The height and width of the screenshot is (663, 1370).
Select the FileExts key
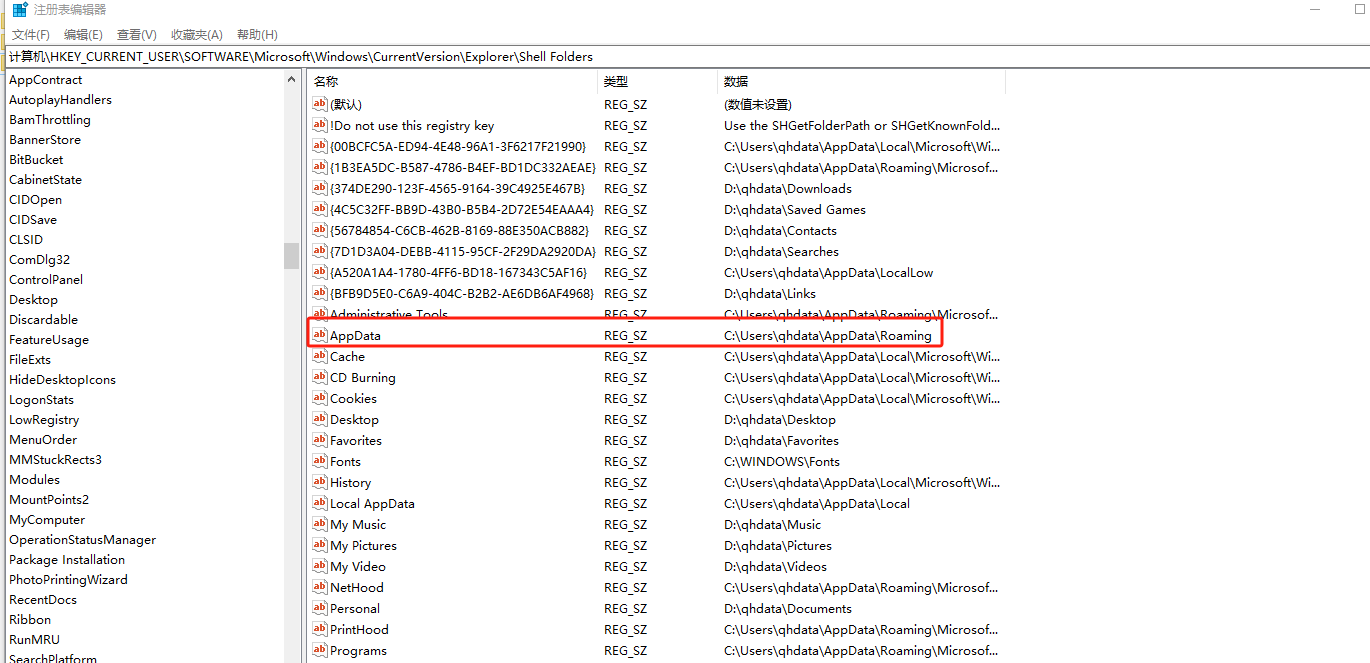coord(30,360)
